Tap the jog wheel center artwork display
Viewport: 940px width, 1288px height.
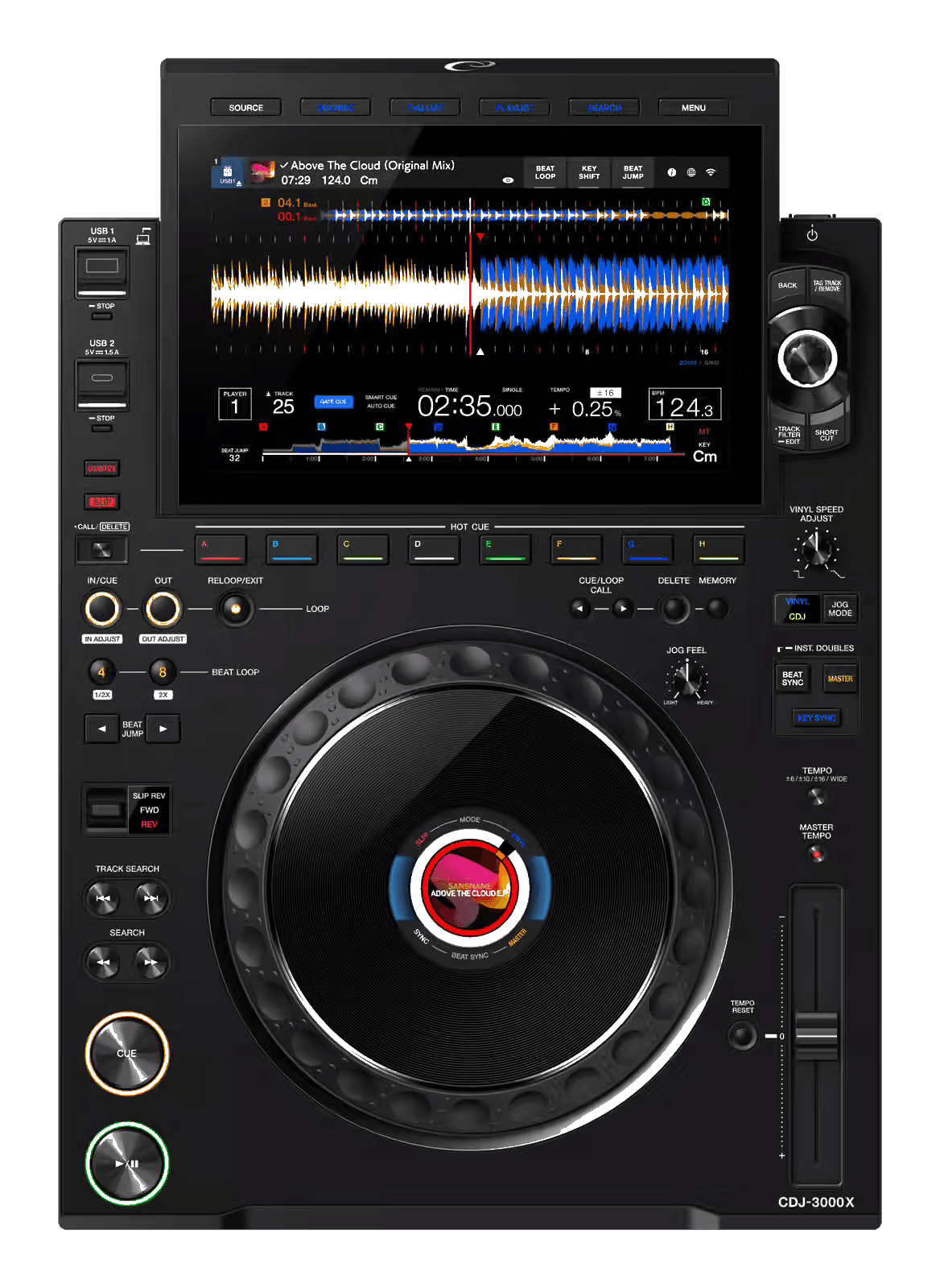tap(470, 888)
